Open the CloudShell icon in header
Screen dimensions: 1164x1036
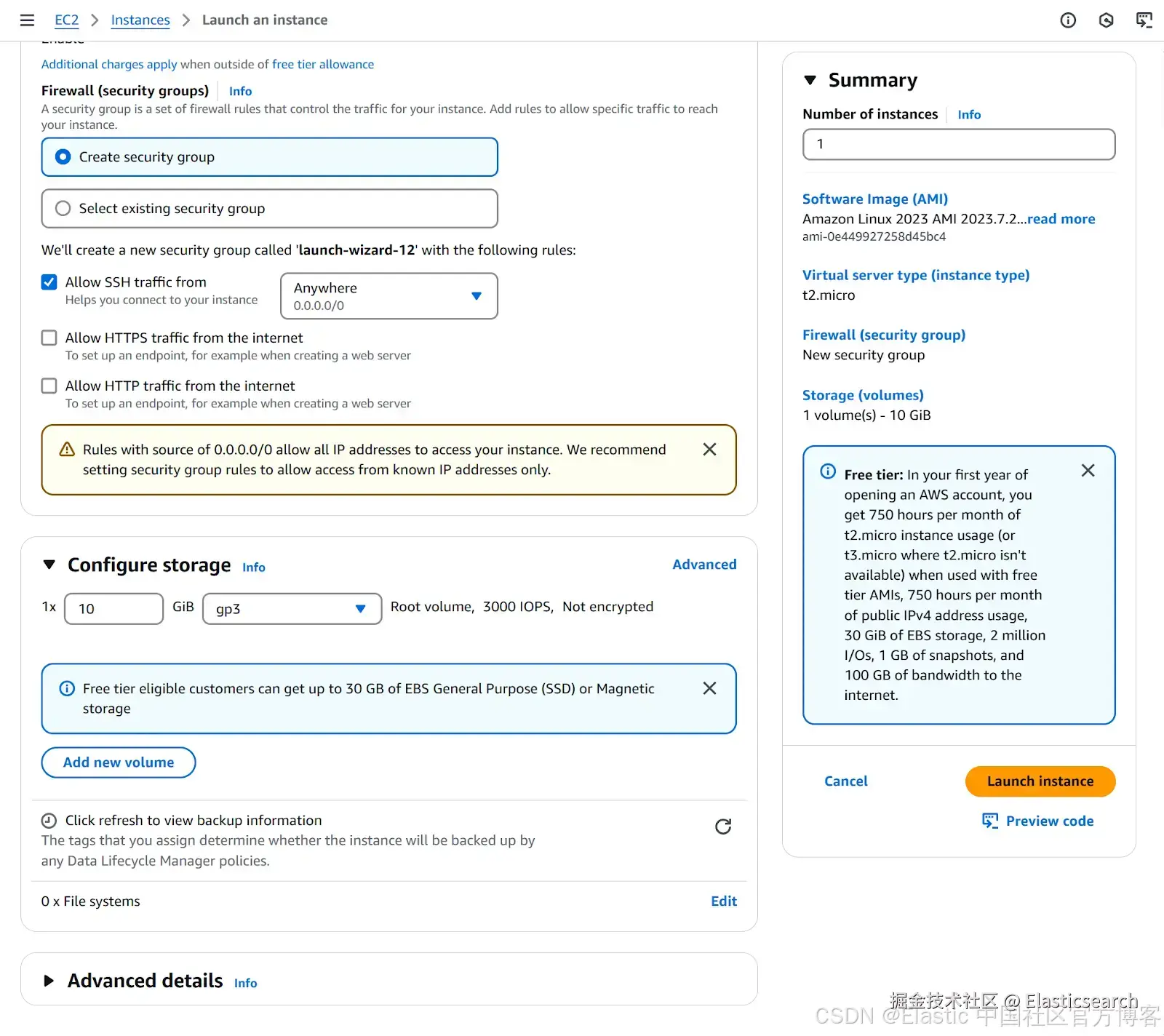point(1144,20)
